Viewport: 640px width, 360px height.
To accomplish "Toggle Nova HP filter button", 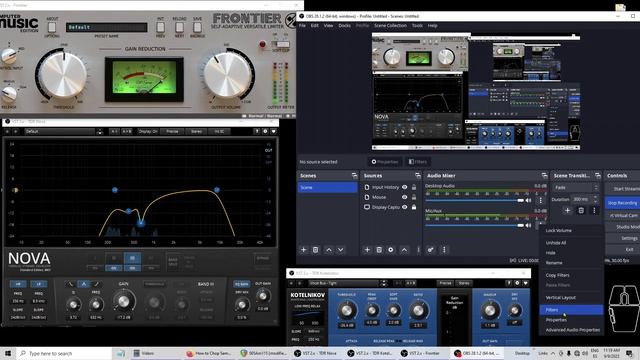I will pyautogui.click(x=18, y=284).
